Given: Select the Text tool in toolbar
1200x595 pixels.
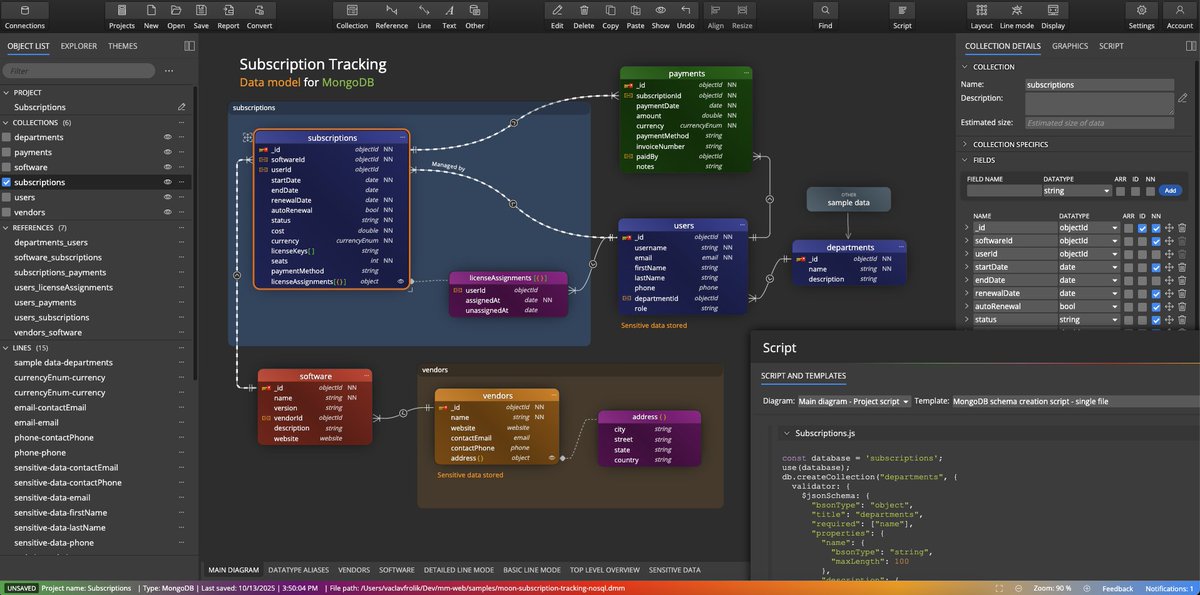Looking at the screenshot, I should [x=449, y=16].
